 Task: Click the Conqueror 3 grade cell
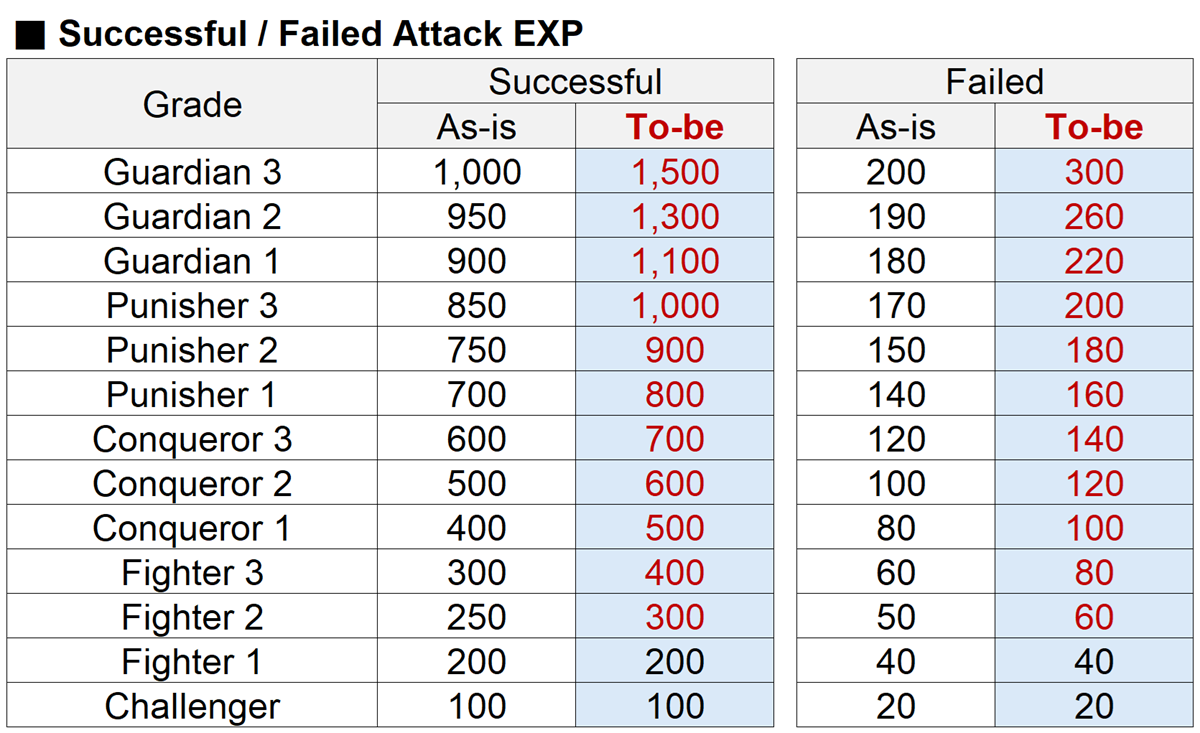(192, 439)
